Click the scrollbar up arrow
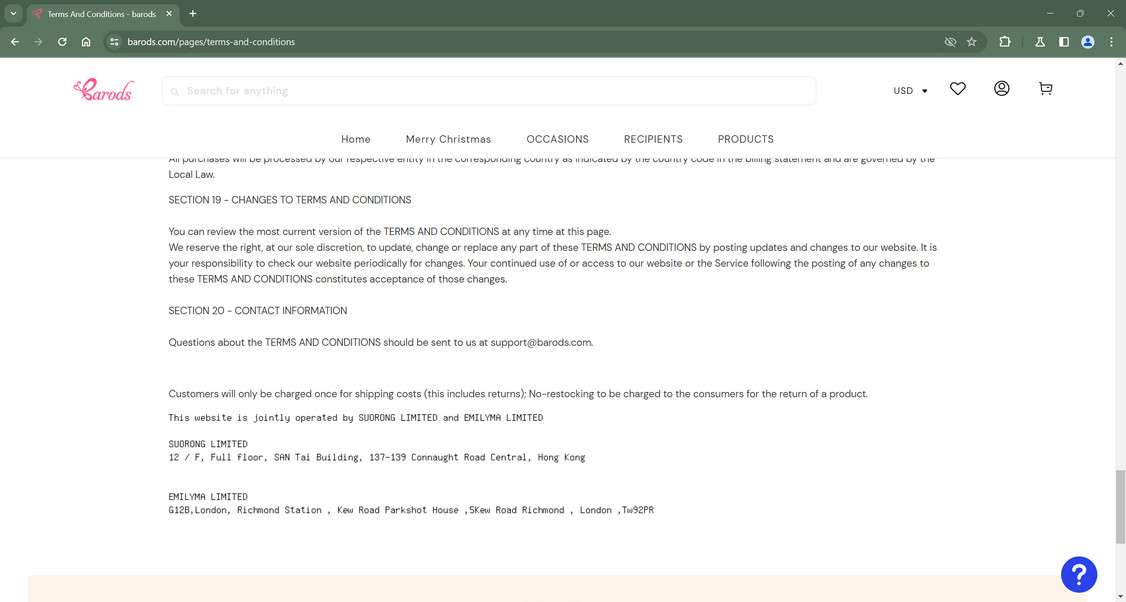This screenshot has width=1126, height=602. point(1120,64)
